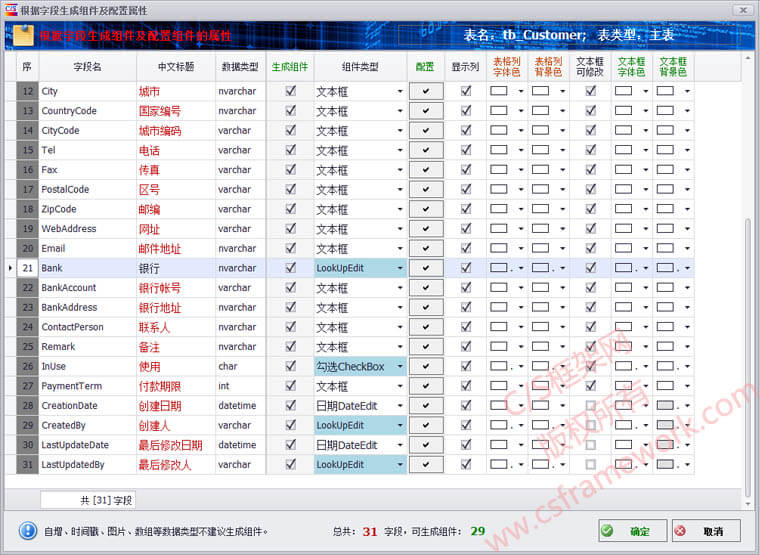This screenshot has height=555, width=760.
Task: Open the component type dropdown for Bank
Action: pos(400,268)
